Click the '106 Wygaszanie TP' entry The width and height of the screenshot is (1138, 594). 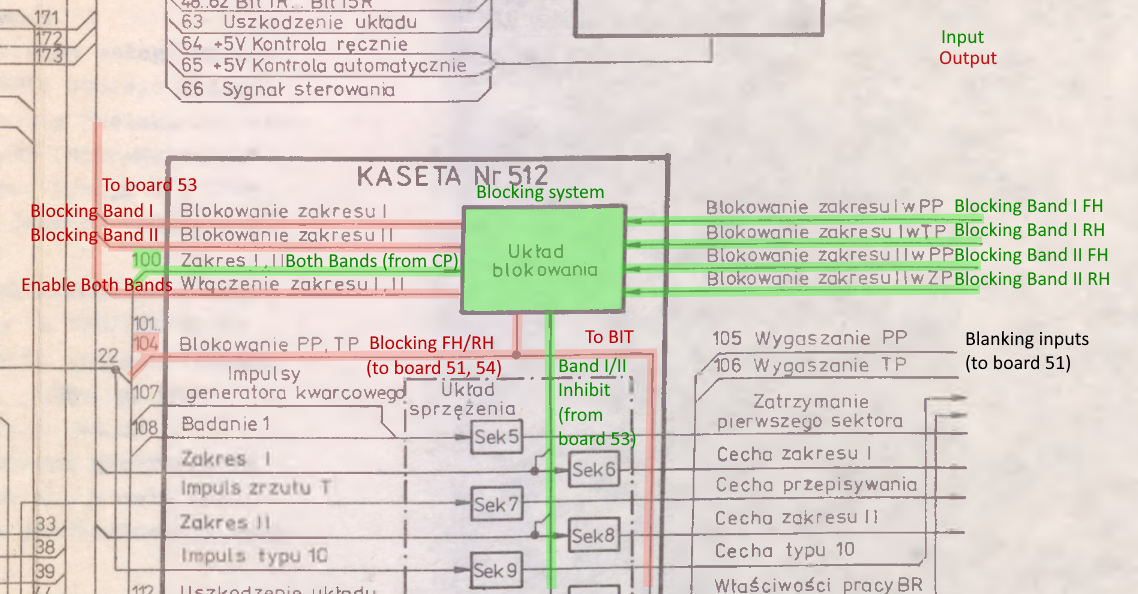coord(810,365)
